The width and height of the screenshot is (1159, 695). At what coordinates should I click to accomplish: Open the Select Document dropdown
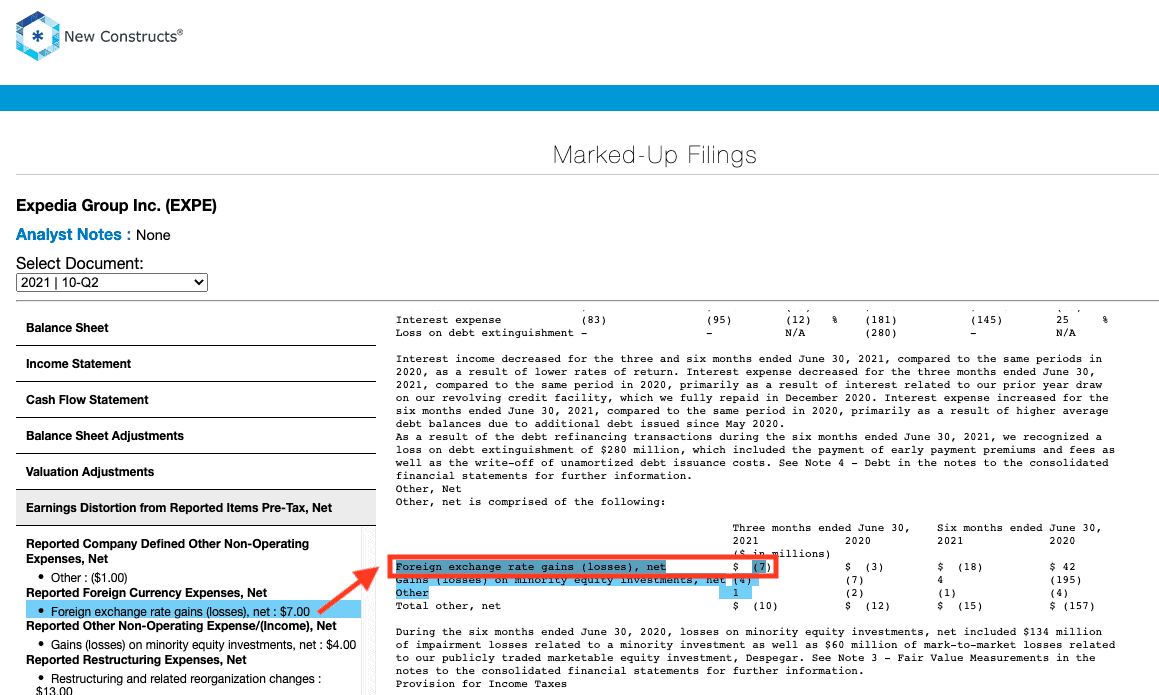pyautogui.click(x=112, y=282)
